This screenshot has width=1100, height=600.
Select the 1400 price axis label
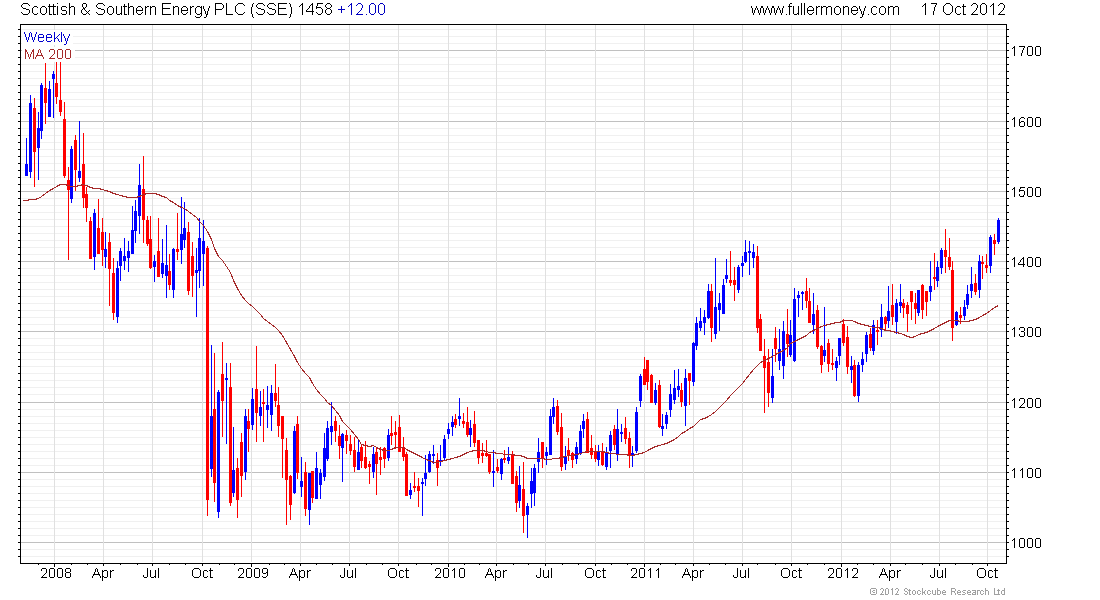[x=1026, y=262]
